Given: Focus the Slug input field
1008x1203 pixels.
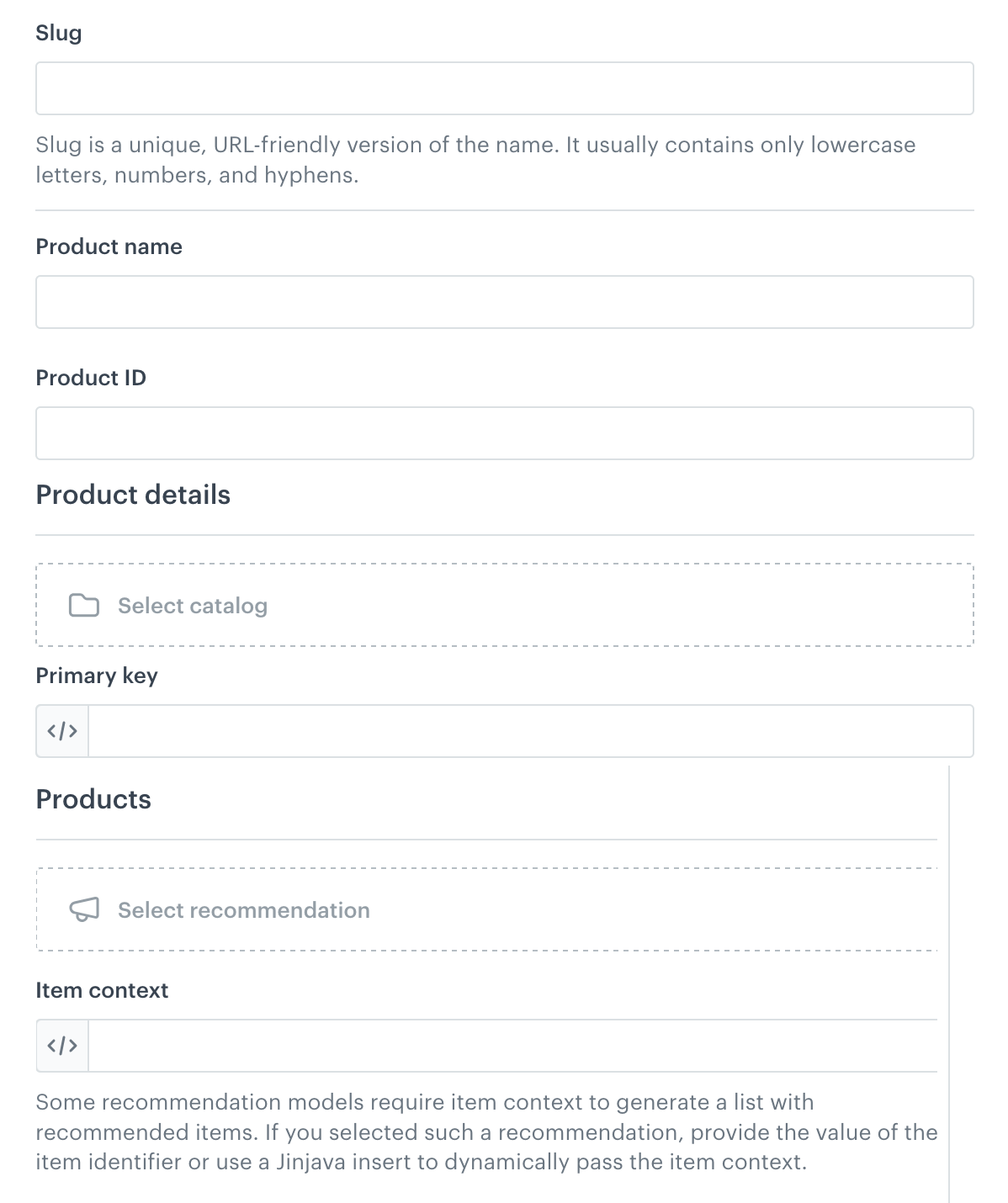Looking at the screenshot, I should pyautogui.click(x=505, y=88).
